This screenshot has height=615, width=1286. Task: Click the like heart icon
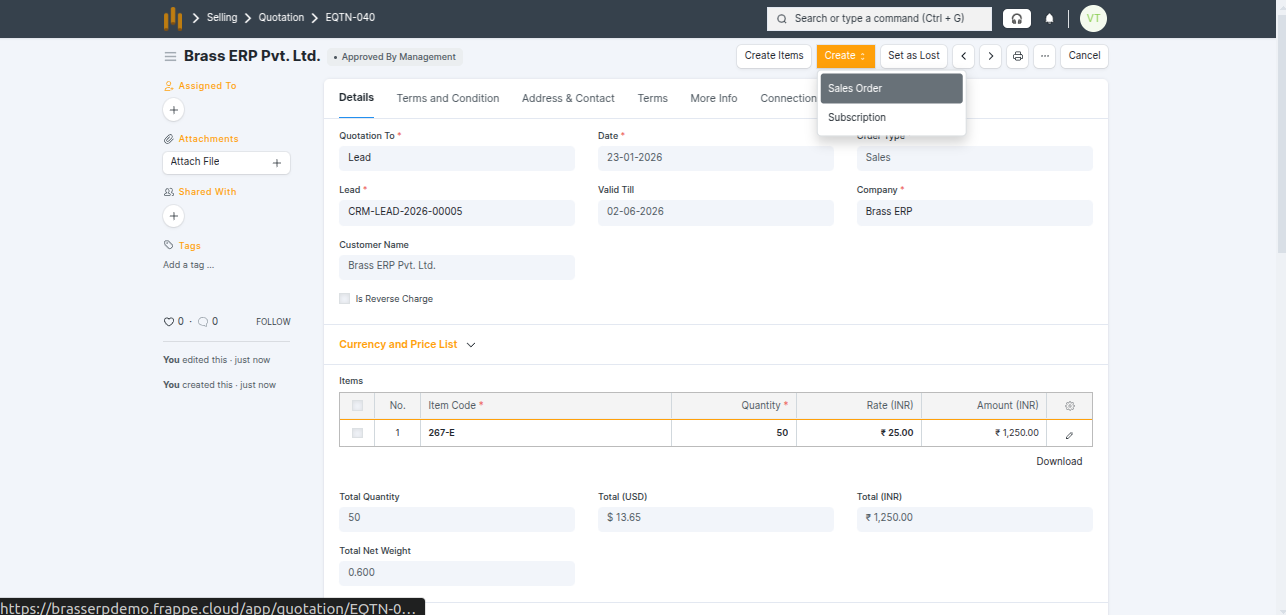[x=169, y=322]
